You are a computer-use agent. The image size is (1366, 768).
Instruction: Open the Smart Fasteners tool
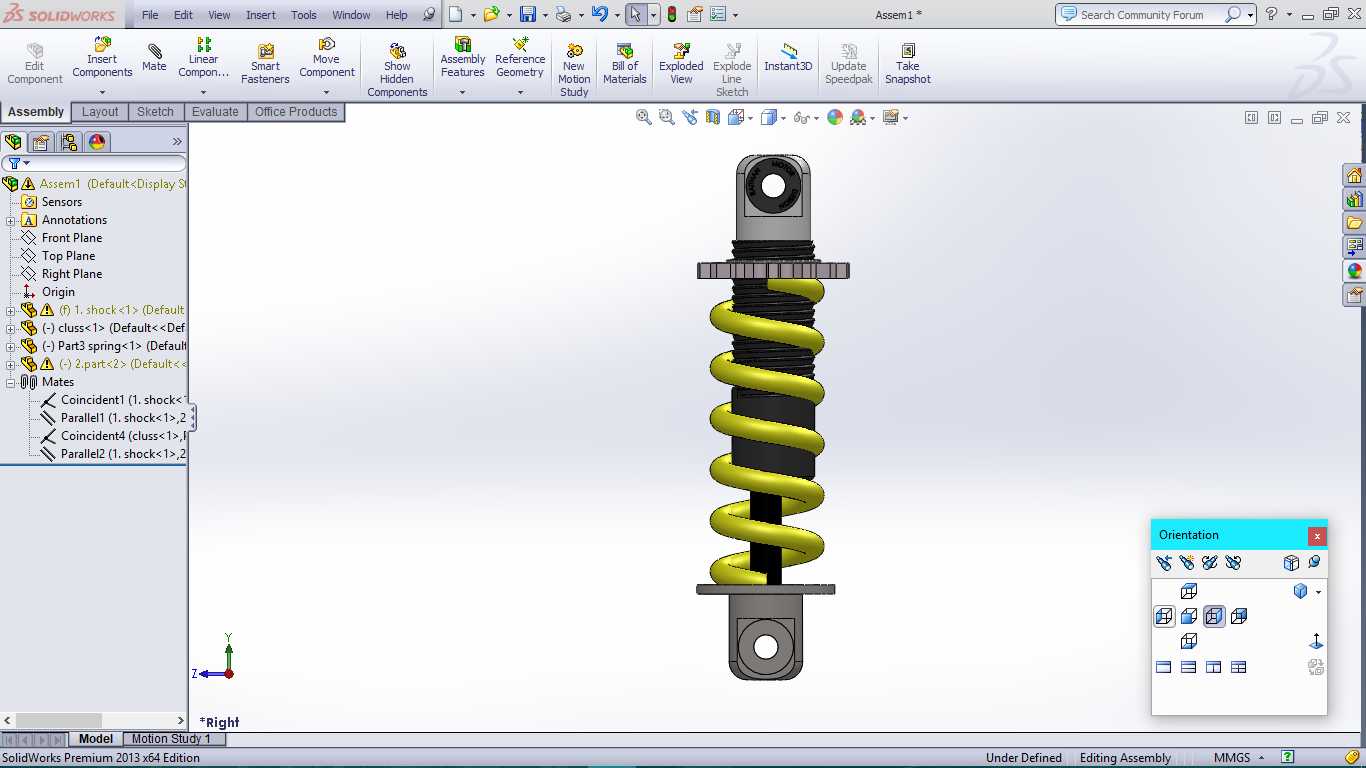(x=265, y=64)
